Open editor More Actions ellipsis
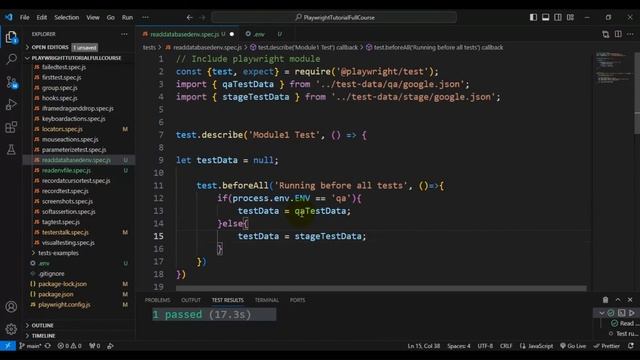 tap(631, 34)
